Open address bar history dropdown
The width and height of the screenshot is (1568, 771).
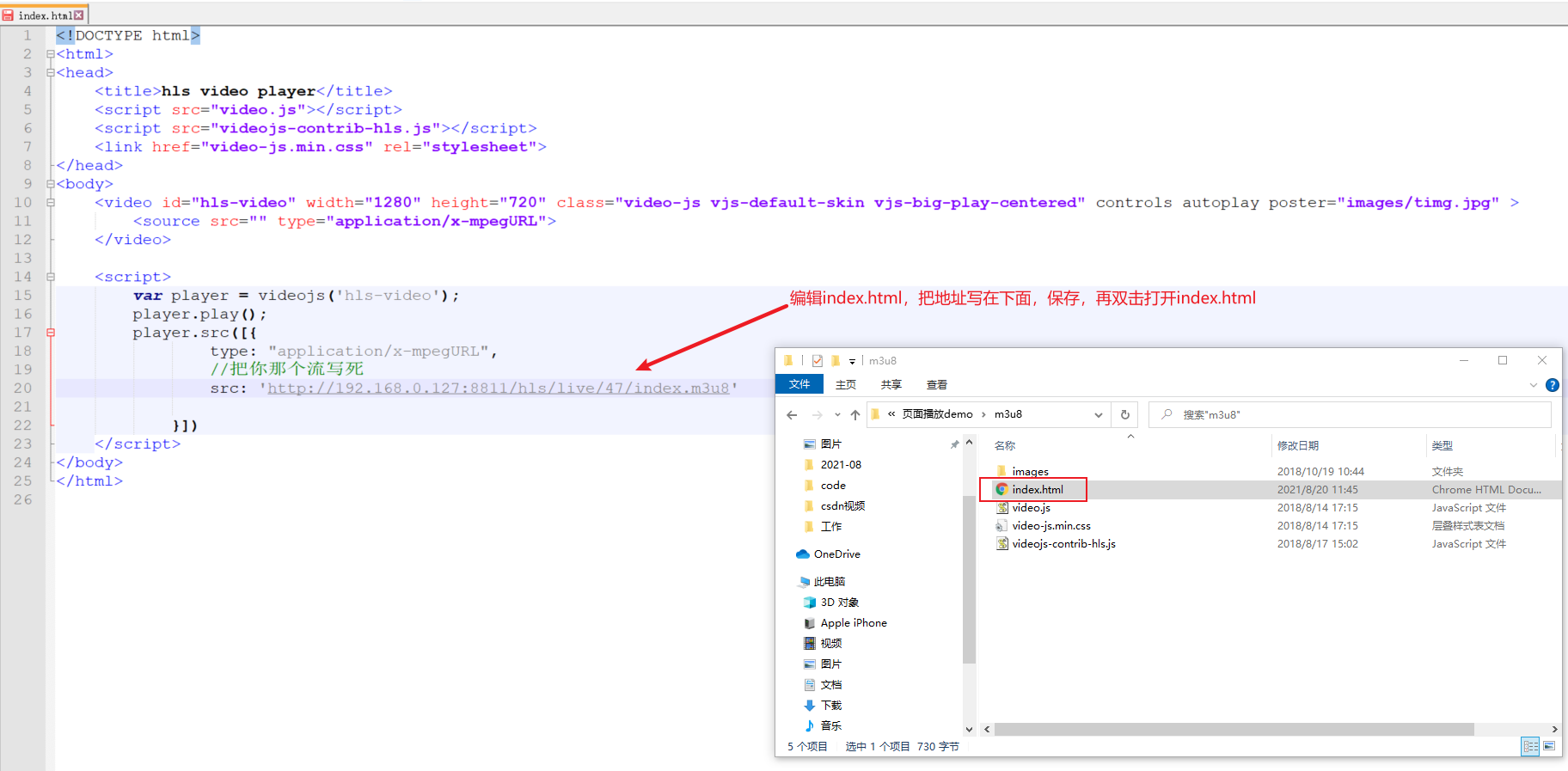(x=1098, y=414)
